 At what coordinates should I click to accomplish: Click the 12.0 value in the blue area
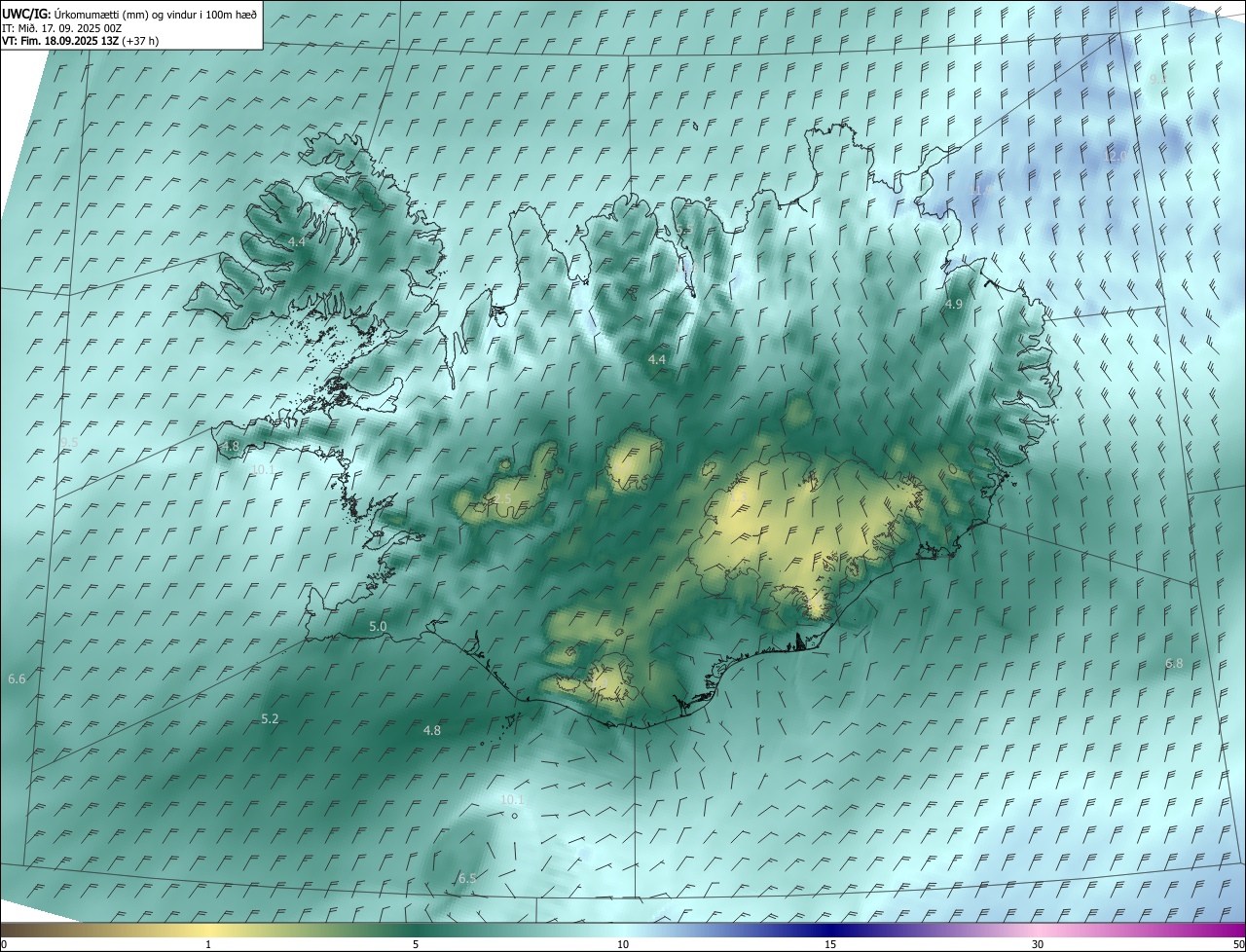(1116, 156)
